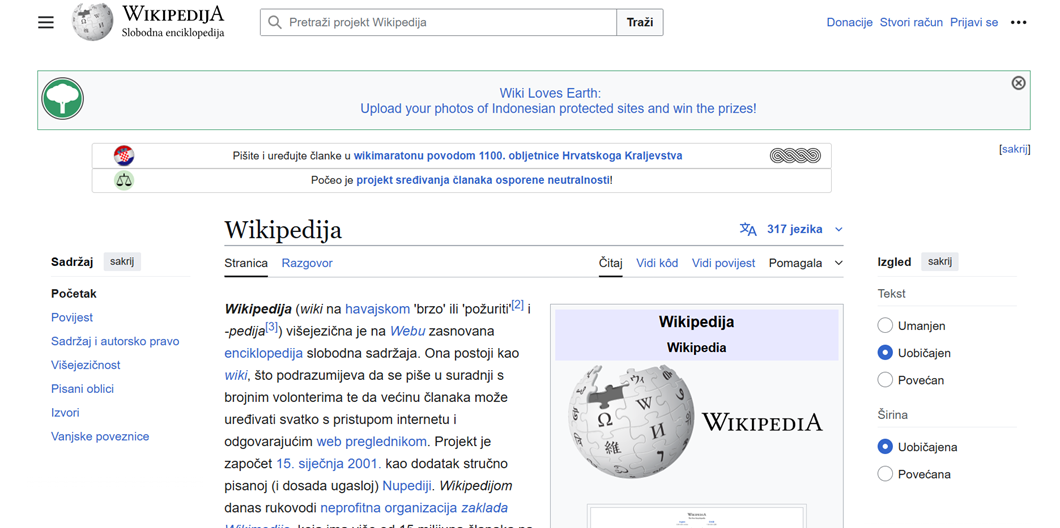The height and width of the screenshot is (528, 1060).
Task: Jump to Višejezičnost section
Action: (x=86, y=364)
